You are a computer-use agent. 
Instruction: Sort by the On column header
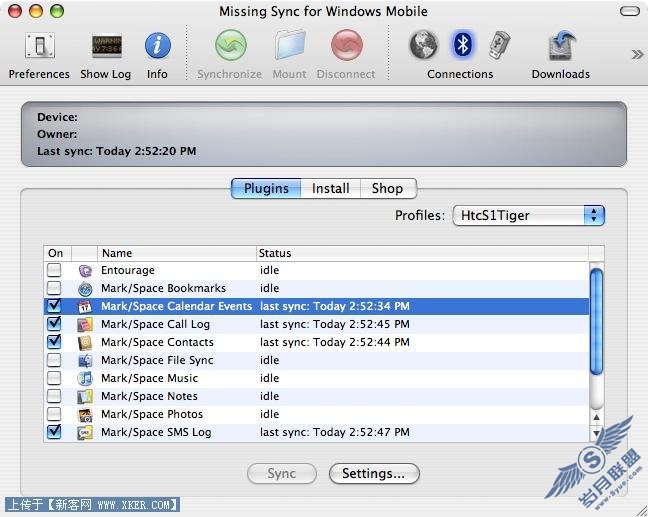point(57,253)
